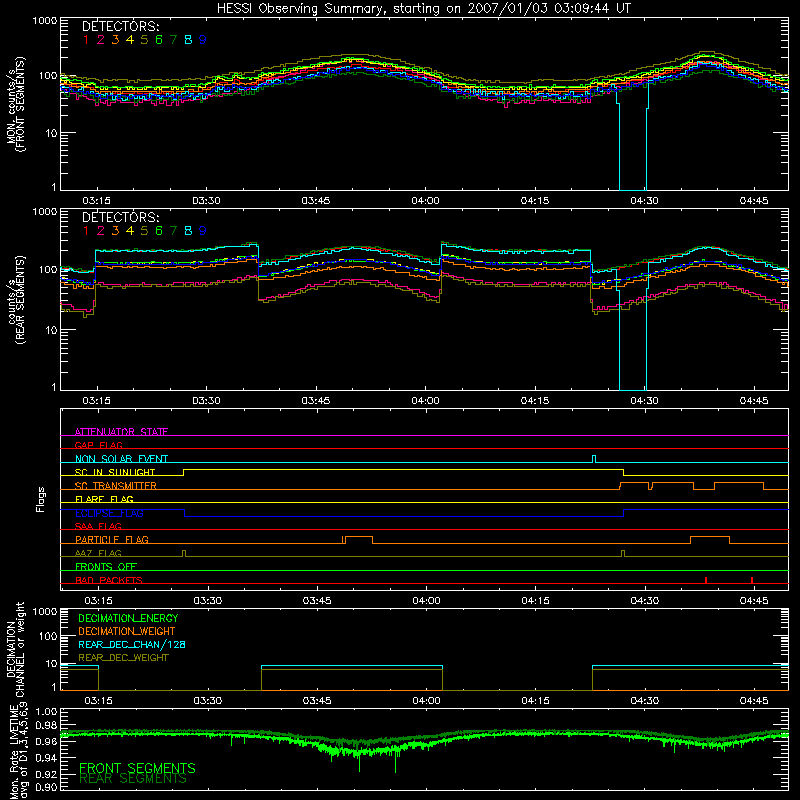Click the 0.92 value on the livetime axis
Image resolution: width=800 pixels, height=800 pixels.
coord(46,774)
